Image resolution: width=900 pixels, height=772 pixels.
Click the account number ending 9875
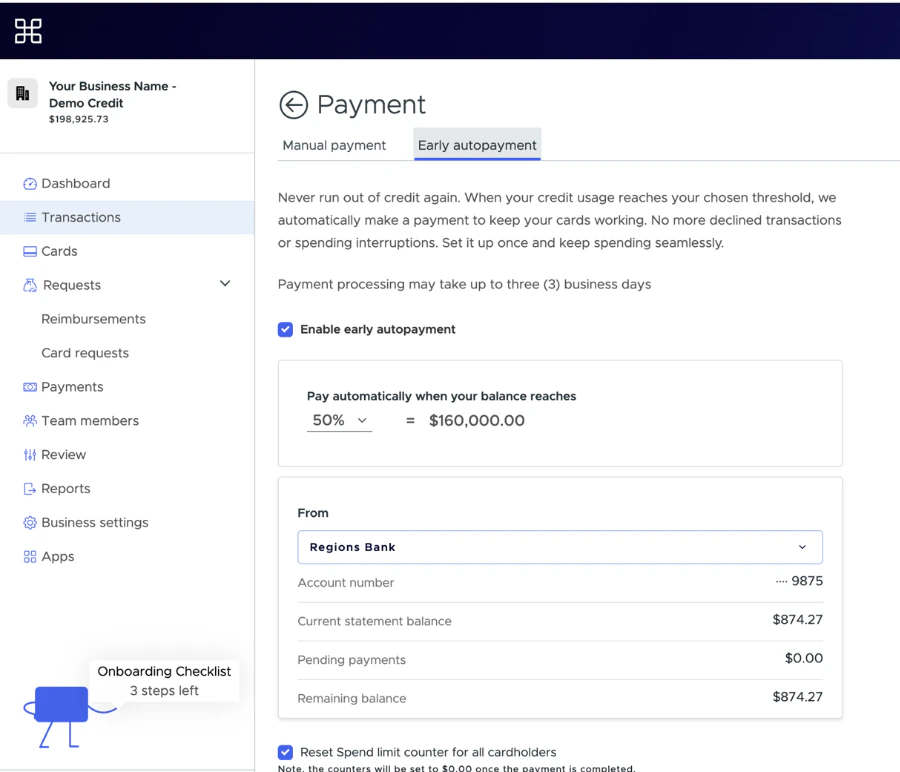pyautogui.click(x=799, y=581)
